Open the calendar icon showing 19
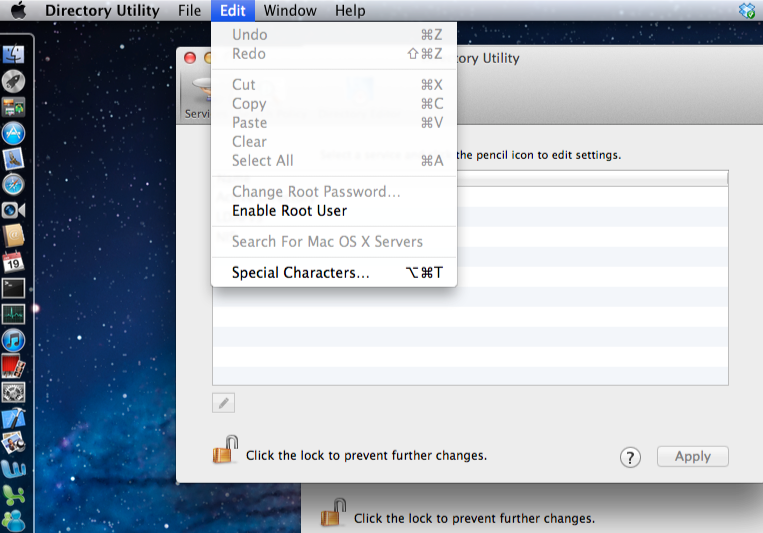Viewport: 763px width, 533px height. (14, 262)
